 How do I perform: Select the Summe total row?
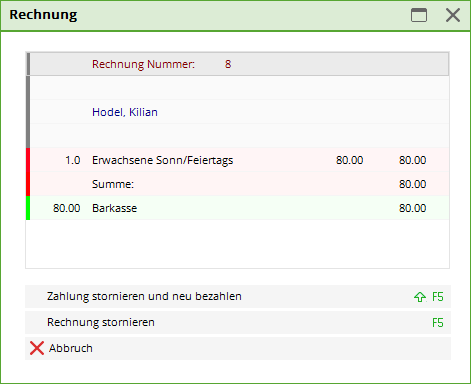(x=238, y=184)
